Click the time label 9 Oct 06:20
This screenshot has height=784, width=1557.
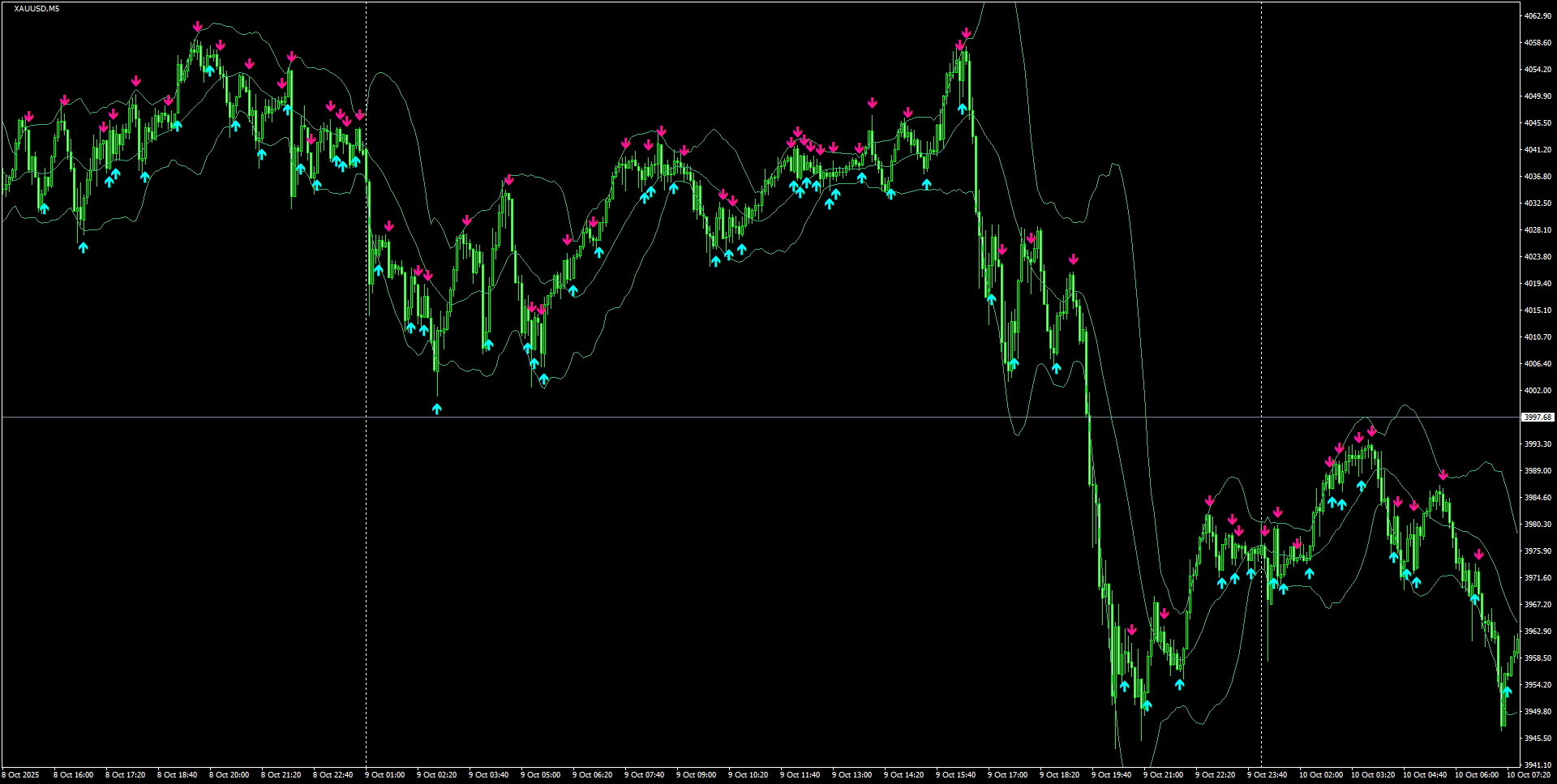click(x=592, y=775)
